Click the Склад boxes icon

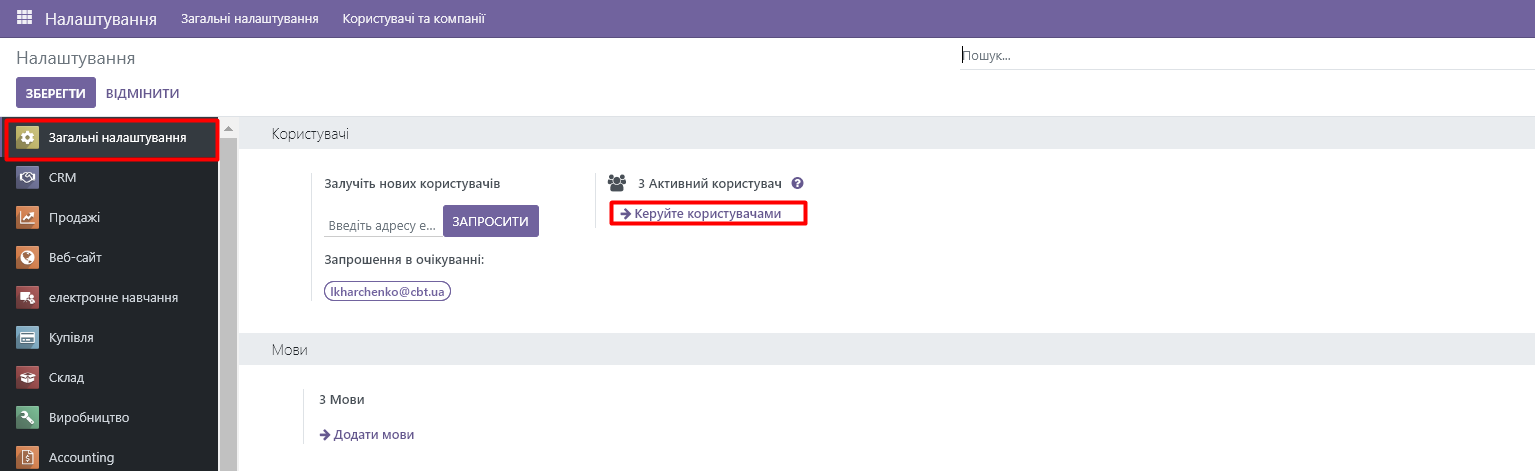(x=28, y=378)
